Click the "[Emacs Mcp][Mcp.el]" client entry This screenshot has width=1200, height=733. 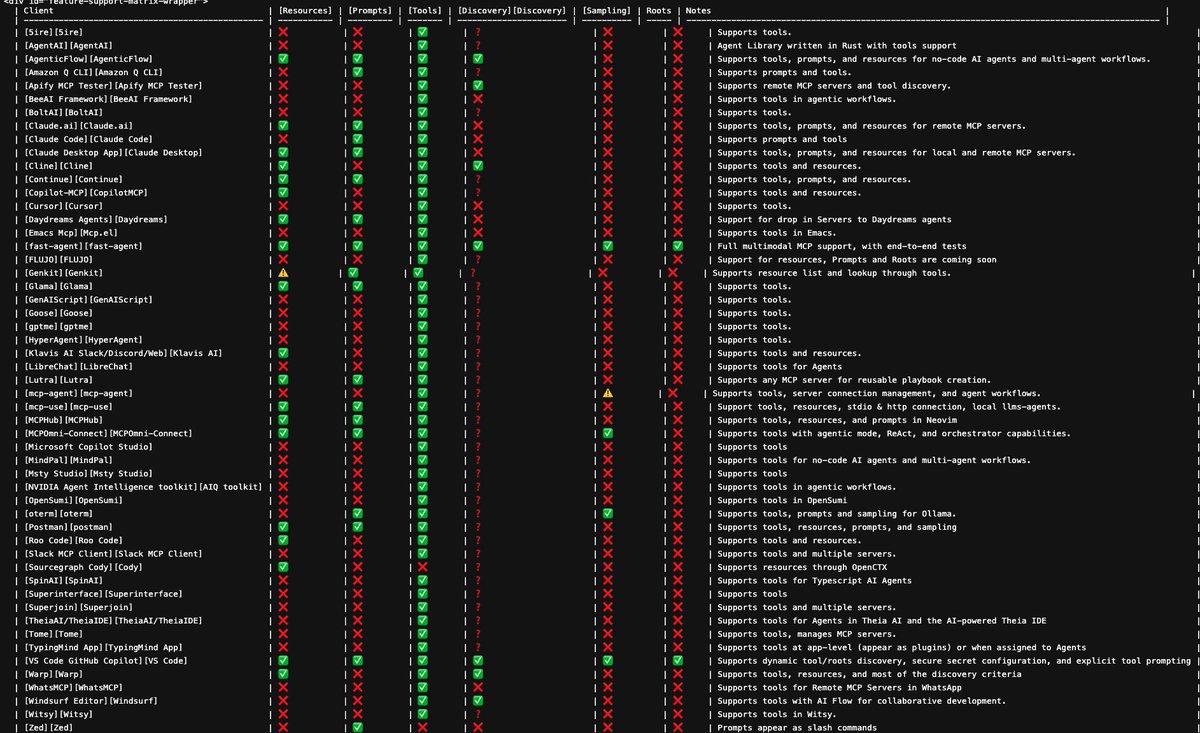click(x=73, y=233)
